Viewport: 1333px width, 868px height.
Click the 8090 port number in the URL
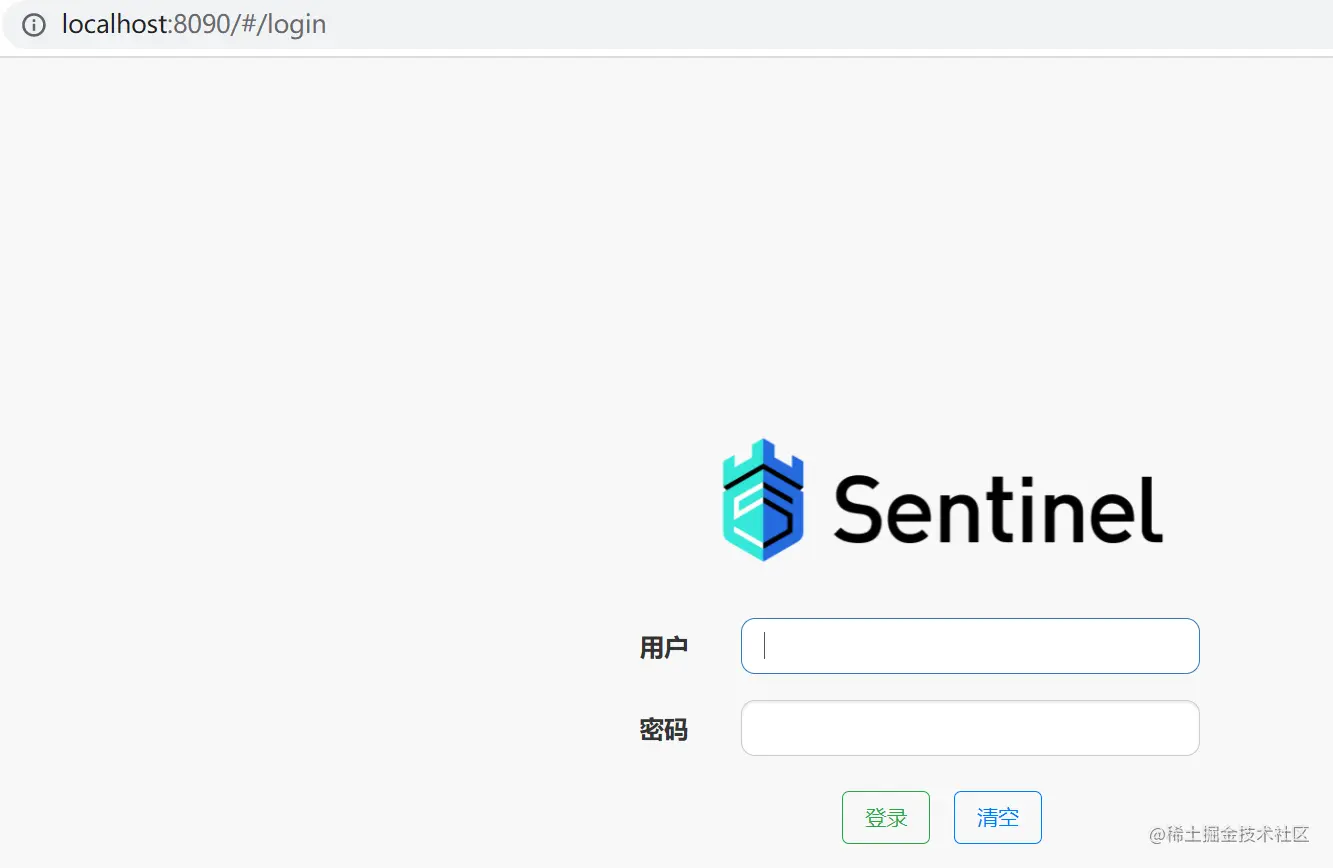[202, 24]
